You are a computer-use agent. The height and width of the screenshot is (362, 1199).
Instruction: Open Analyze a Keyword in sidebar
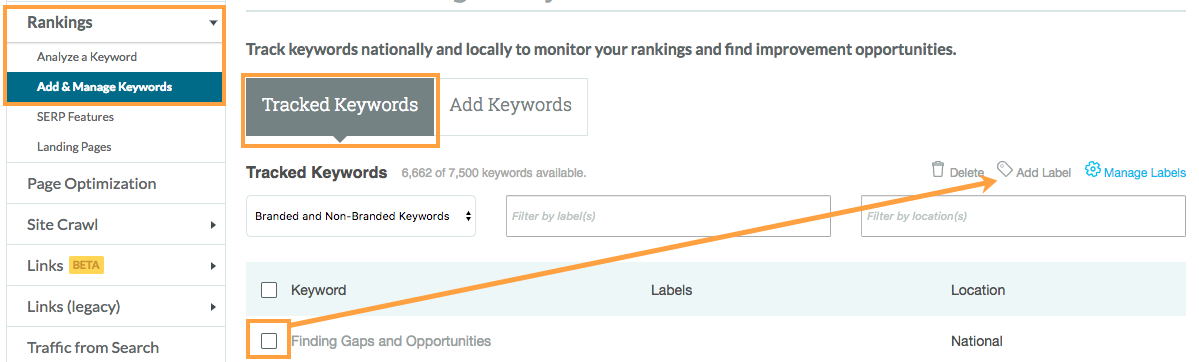[x=86, y=57]
